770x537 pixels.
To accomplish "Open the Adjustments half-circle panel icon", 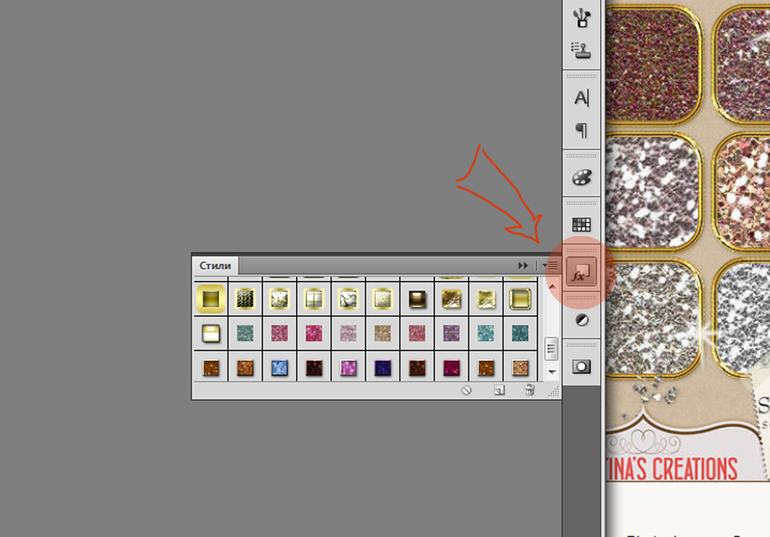I will (x=581, y=320).
